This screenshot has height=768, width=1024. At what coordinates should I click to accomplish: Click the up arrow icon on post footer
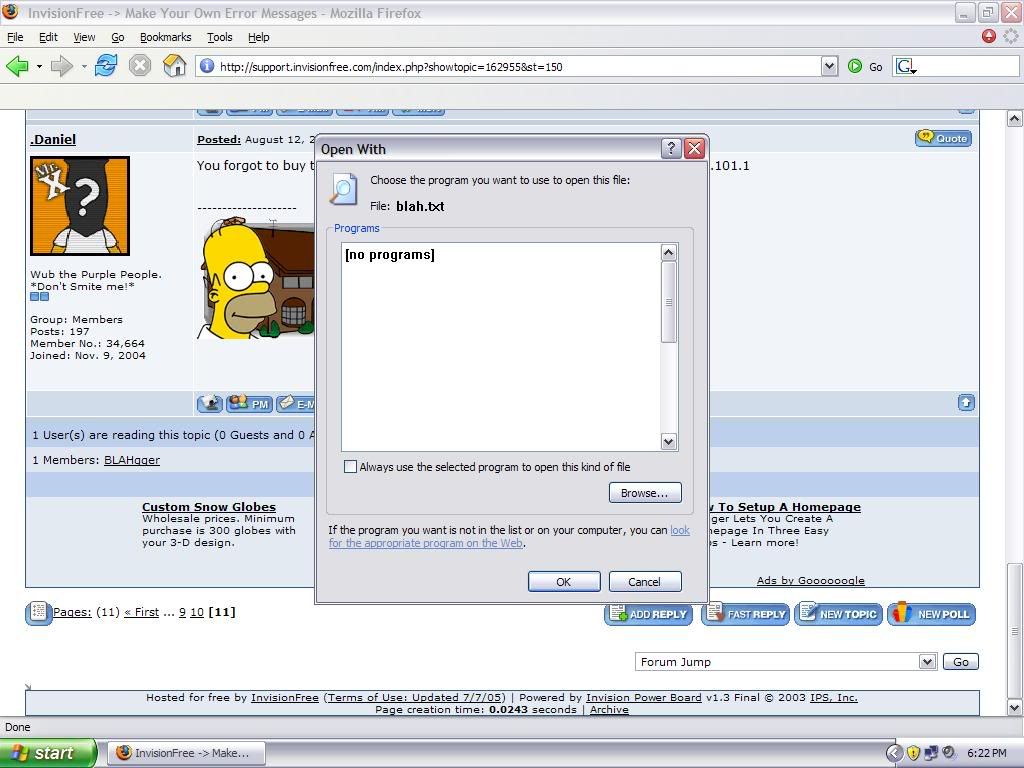tap(966, 403)
